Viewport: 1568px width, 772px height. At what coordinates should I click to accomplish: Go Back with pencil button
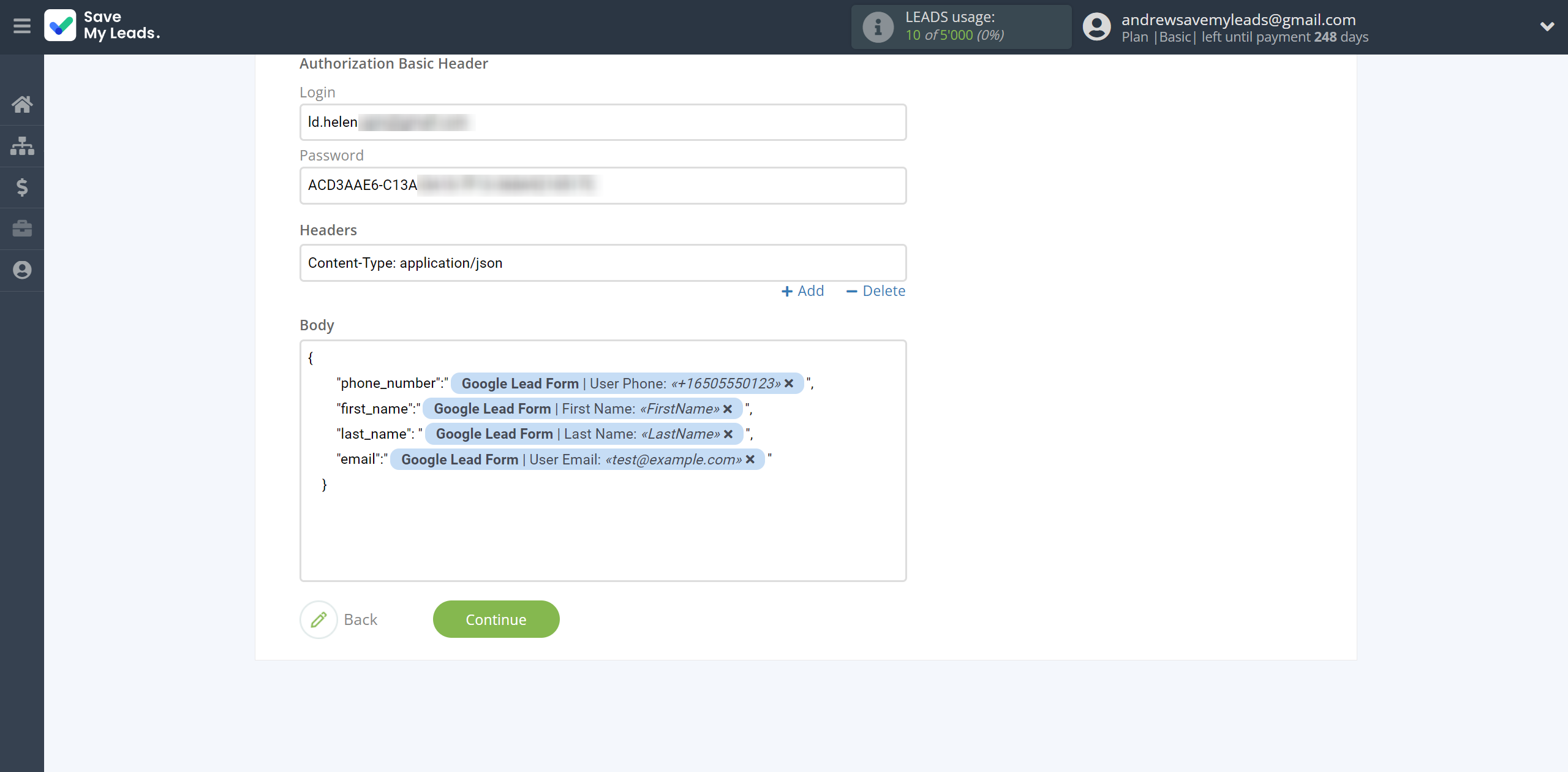(x=339, y=619)
